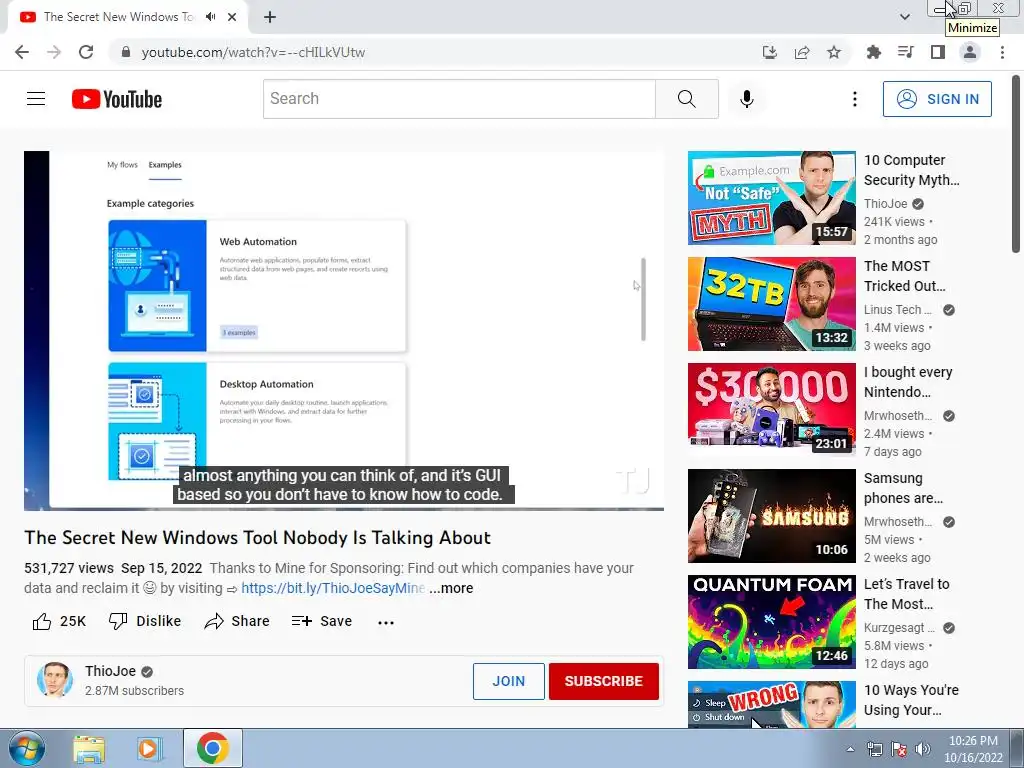Viewport: 1024px width, 768px height.
Task: Open title 'The MOST Tricked Out...'
Action: pos(904,276)
